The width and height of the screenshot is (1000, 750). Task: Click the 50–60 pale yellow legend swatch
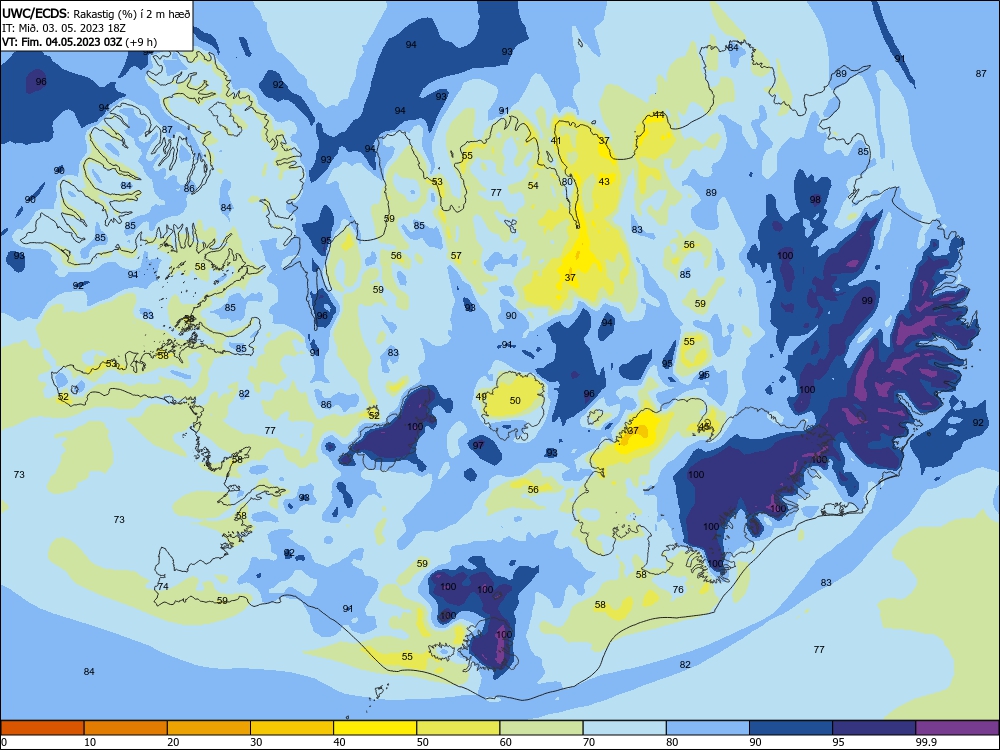[x=458, y=728]
